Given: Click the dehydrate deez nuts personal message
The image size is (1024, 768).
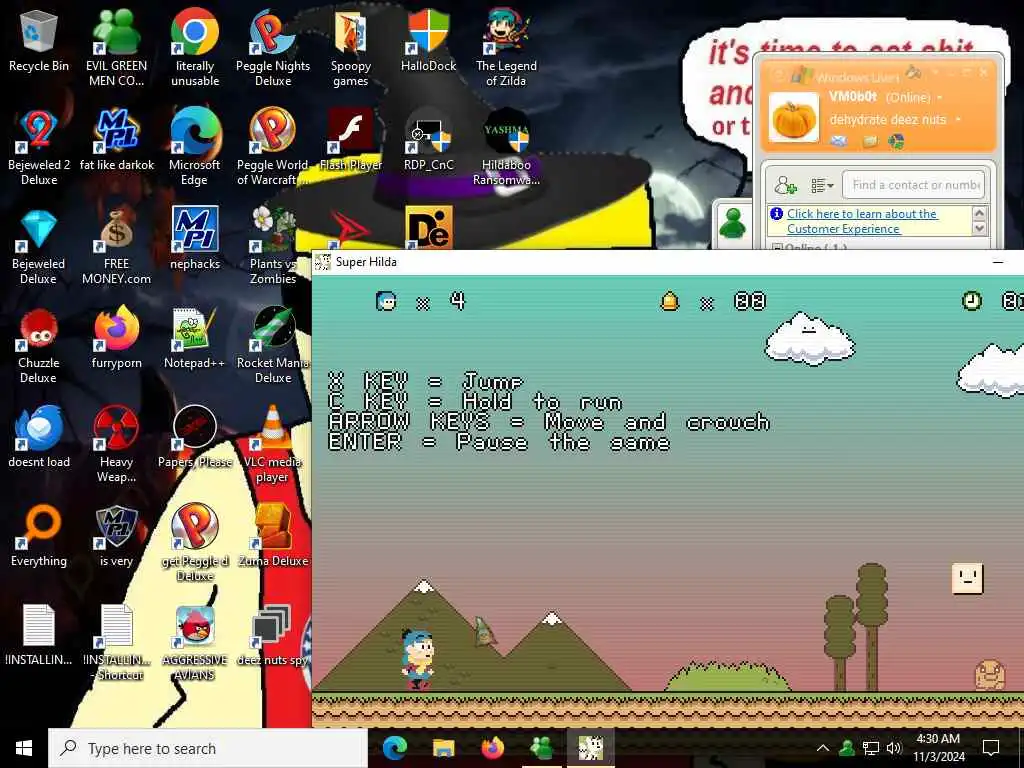Looking at the screenshot, I should 888,120.
